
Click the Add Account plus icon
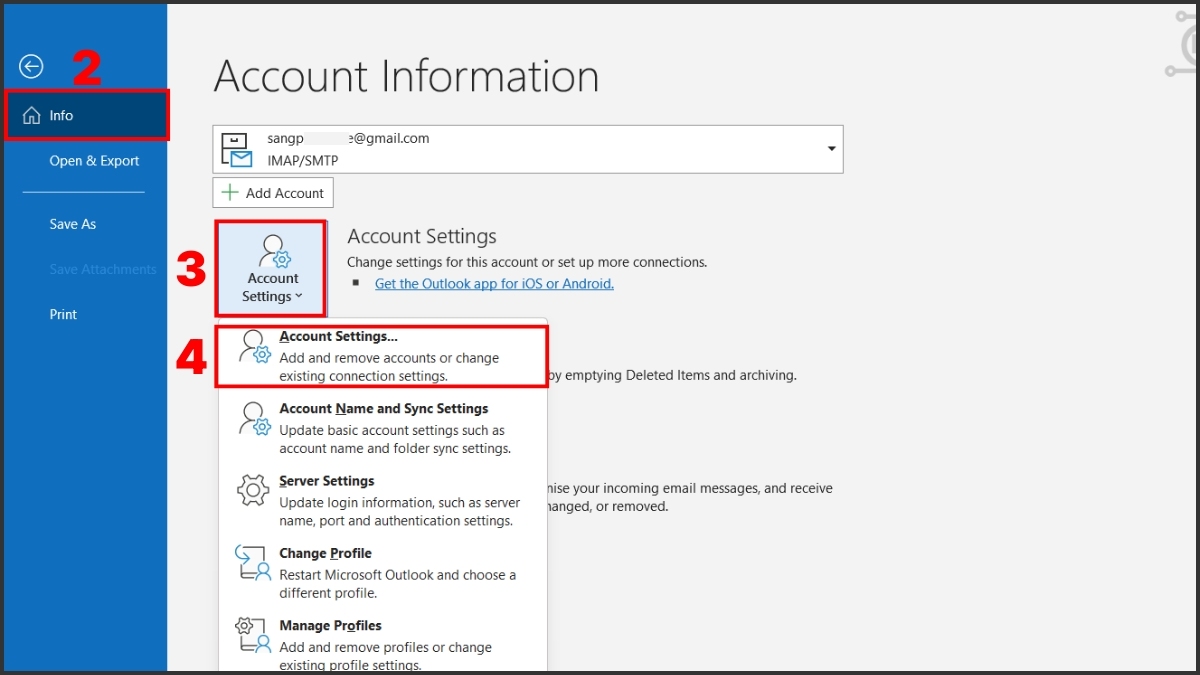pos(230,193)
